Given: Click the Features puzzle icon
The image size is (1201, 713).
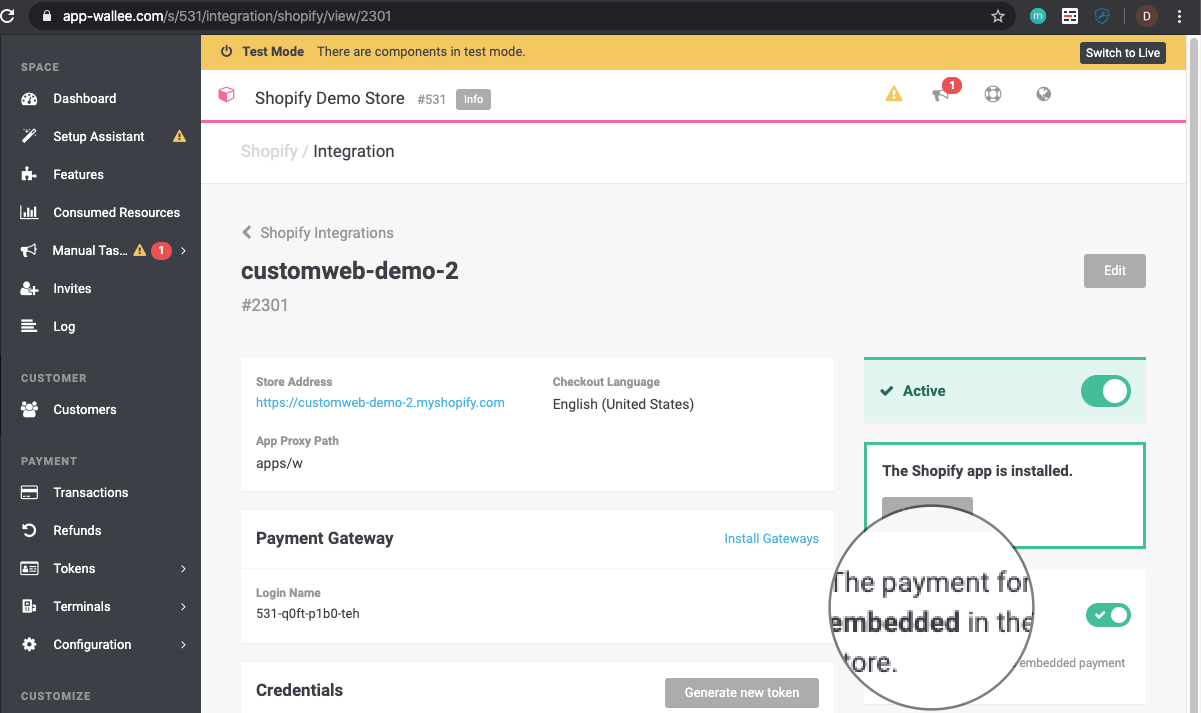Looking at the screenshot, I should pyautogui.click(x=29, y=175).
